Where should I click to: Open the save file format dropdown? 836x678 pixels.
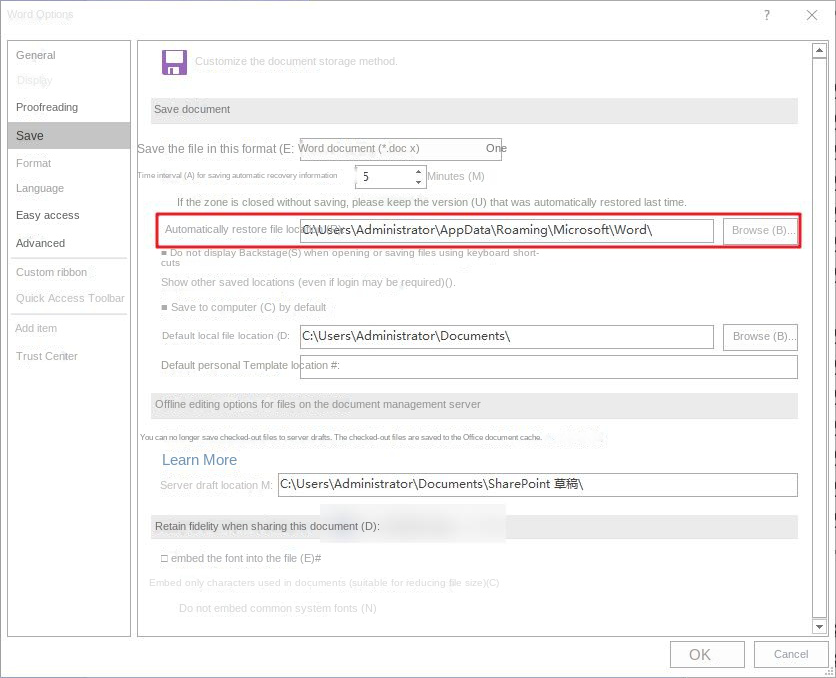click(x=400, y=148)
